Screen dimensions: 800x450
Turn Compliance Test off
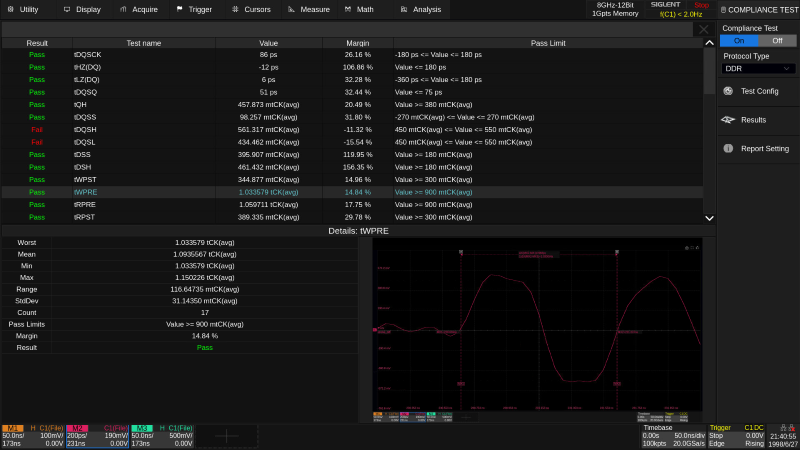coord(777,41)
